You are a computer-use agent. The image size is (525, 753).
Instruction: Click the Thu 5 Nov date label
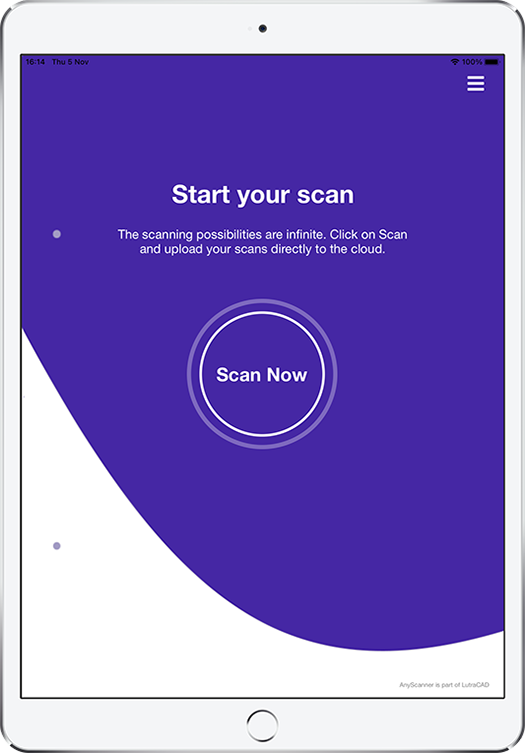click(x=70, y=62)
